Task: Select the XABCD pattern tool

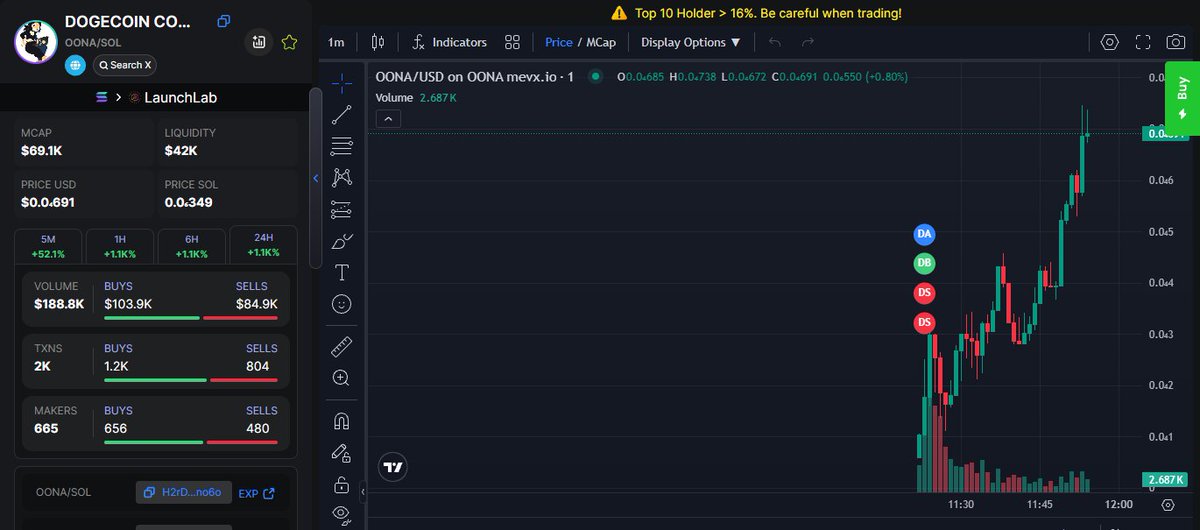Action: 342,178
